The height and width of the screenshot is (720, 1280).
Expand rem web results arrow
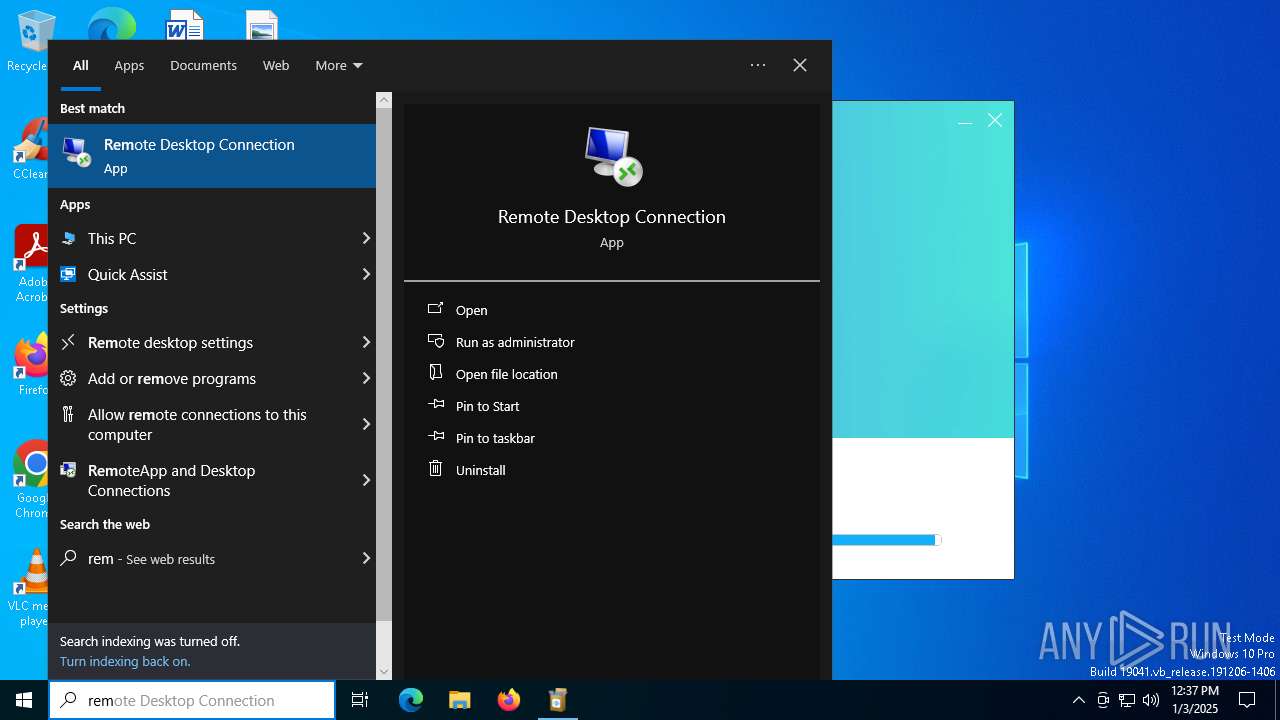[x=366, y=558]
